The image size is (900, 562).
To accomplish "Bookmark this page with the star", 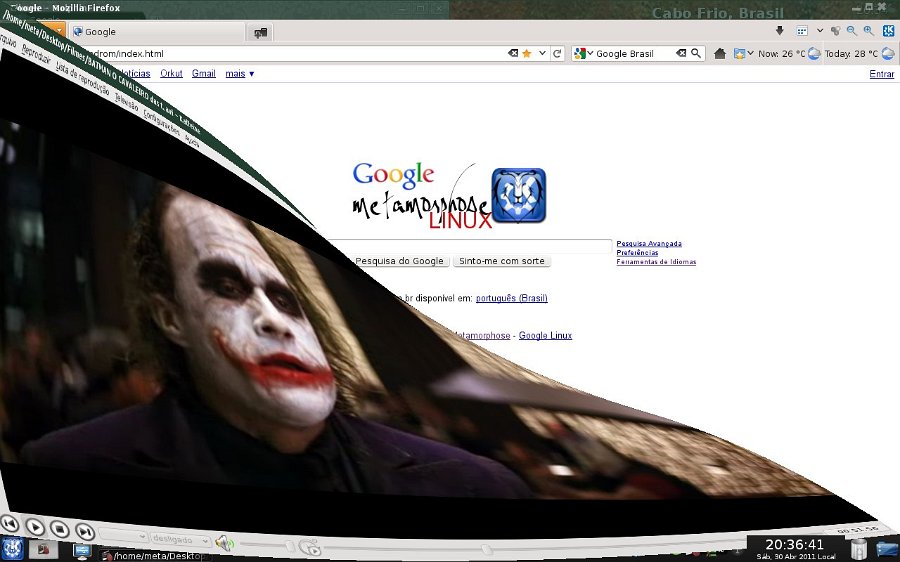I will (x=527, y=53).
